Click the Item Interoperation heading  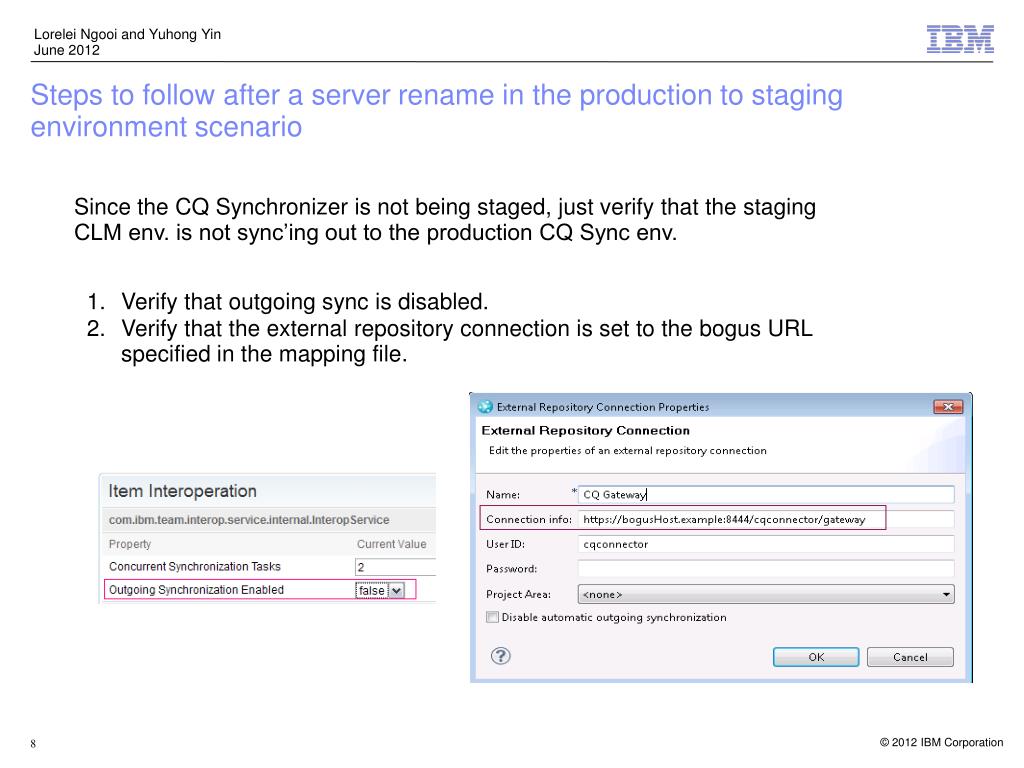click(x=182, y=491)
